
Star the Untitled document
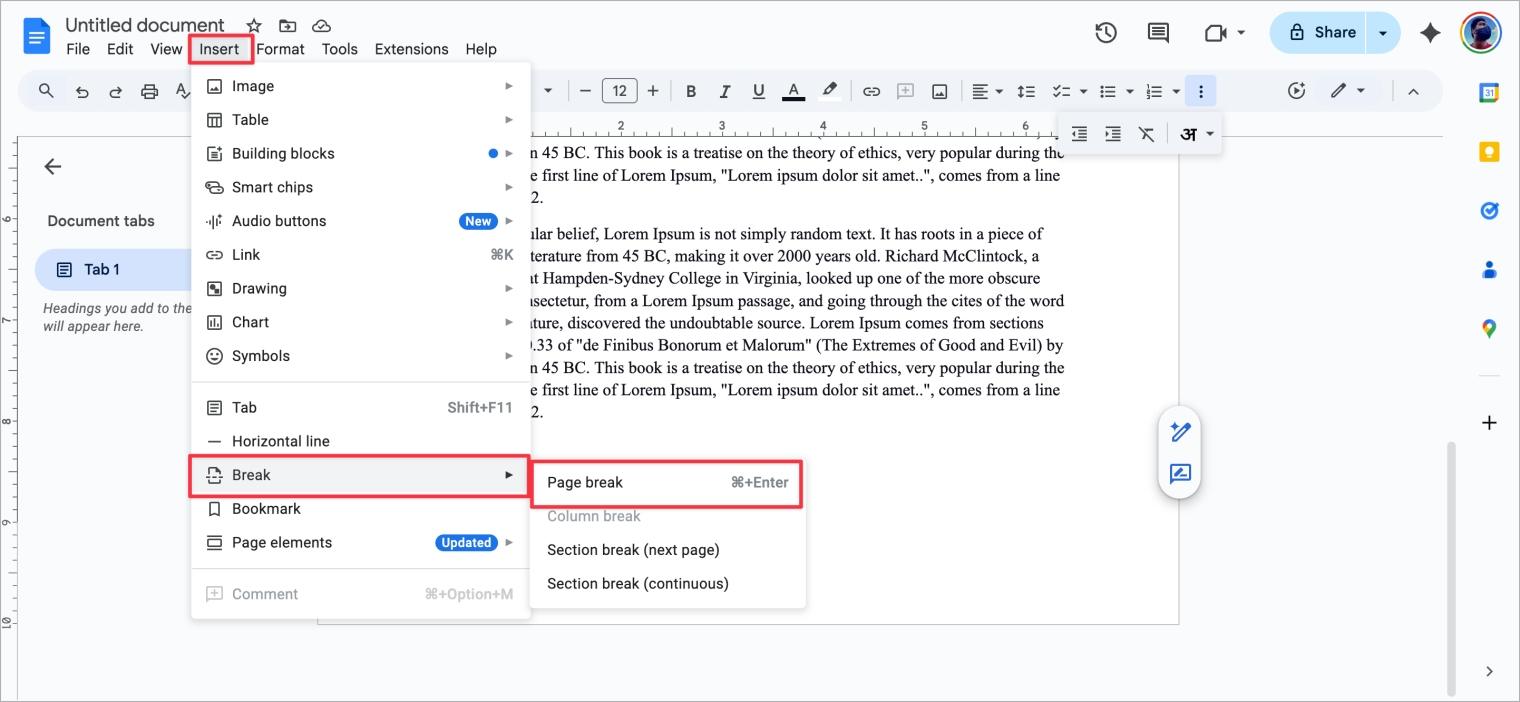[254, 26]
